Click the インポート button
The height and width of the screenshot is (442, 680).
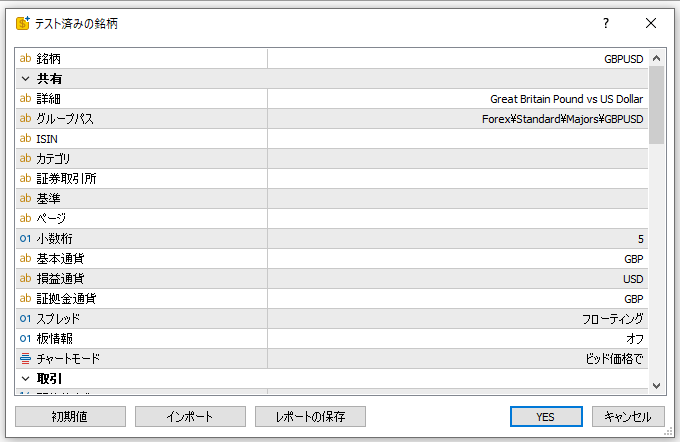coord(190,416)
